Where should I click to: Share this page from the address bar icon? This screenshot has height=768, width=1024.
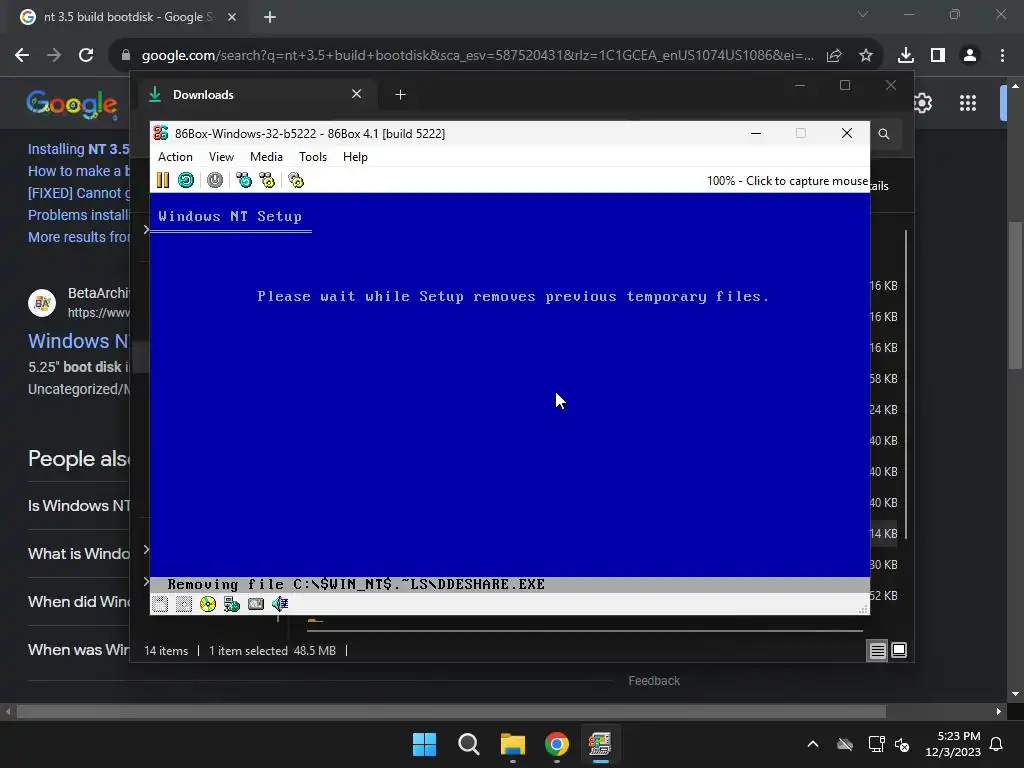point(834,56)
